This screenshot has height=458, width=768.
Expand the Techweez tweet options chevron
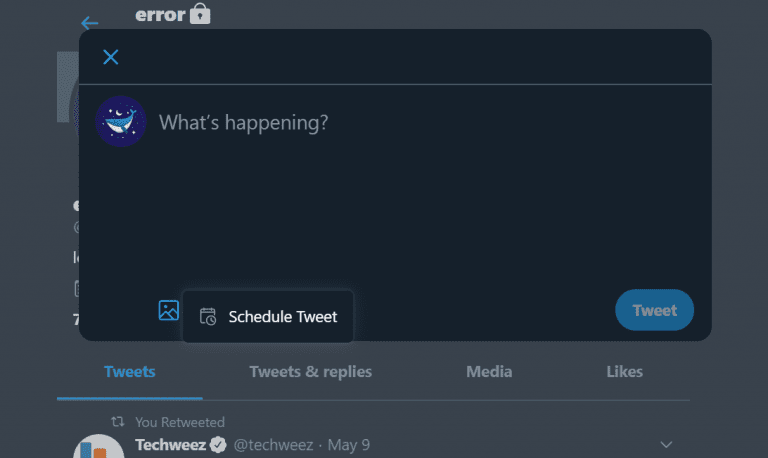coord(666,445)
